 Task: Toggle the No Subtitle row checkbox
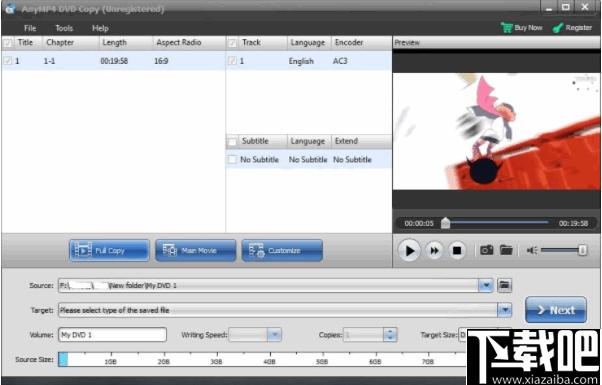click(x=232, y=159)
